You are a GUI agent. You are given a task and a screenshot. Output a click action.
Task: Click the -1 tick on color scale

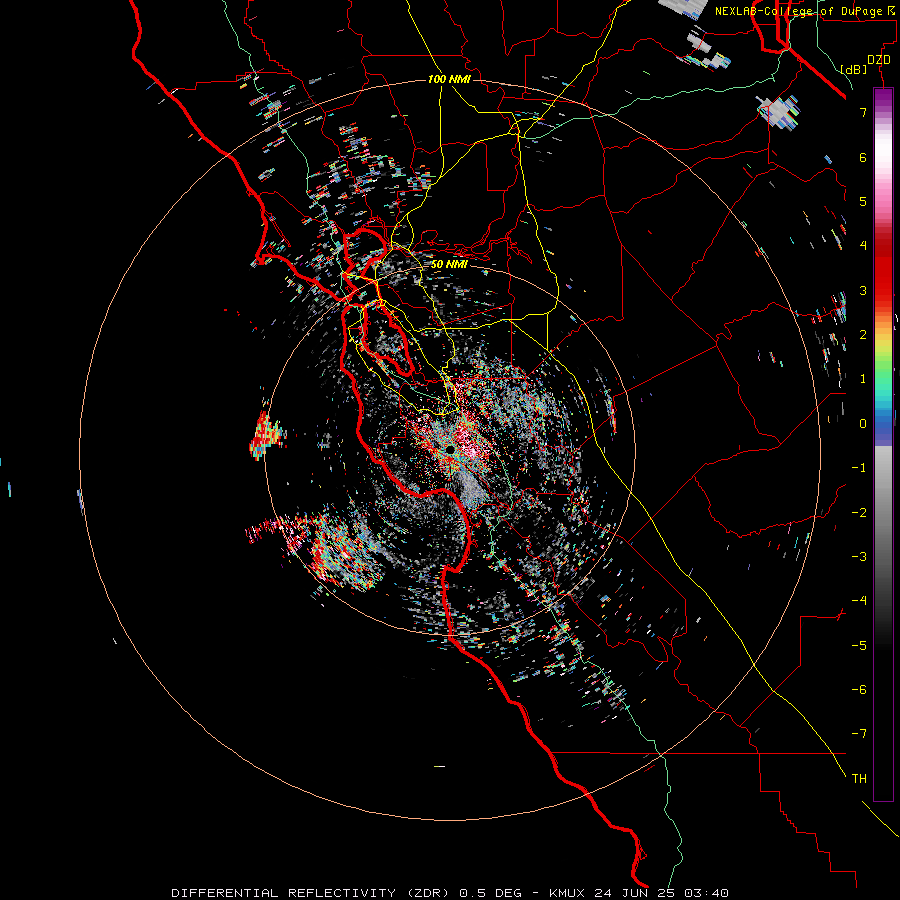(x=859, y=468)
